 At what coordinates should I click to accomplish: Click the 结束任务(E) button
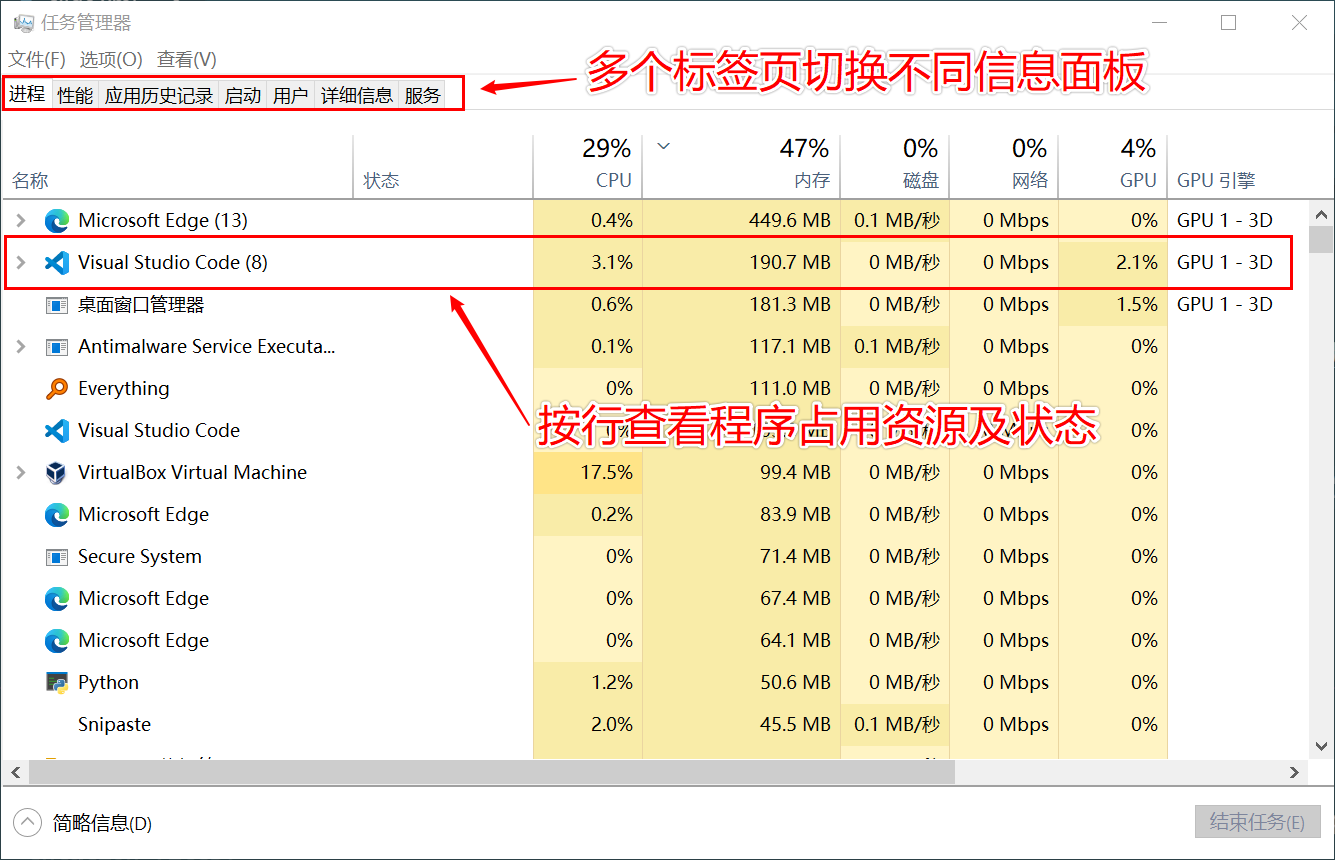[1257, 823]
